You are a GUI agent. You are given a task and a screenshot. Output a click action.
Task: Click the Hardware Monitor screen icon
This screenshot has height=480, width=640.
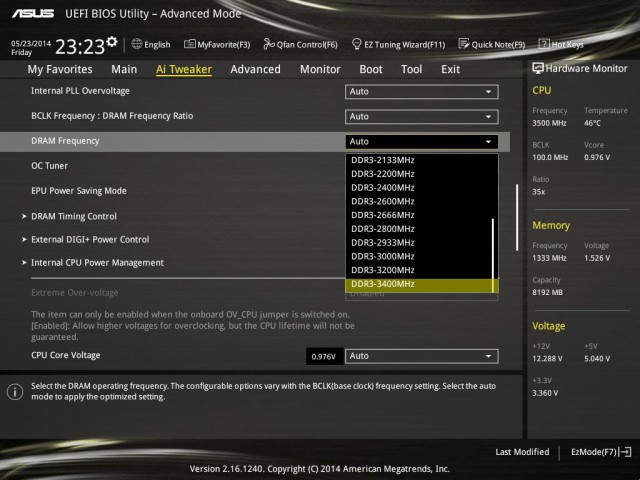(538, 68)
